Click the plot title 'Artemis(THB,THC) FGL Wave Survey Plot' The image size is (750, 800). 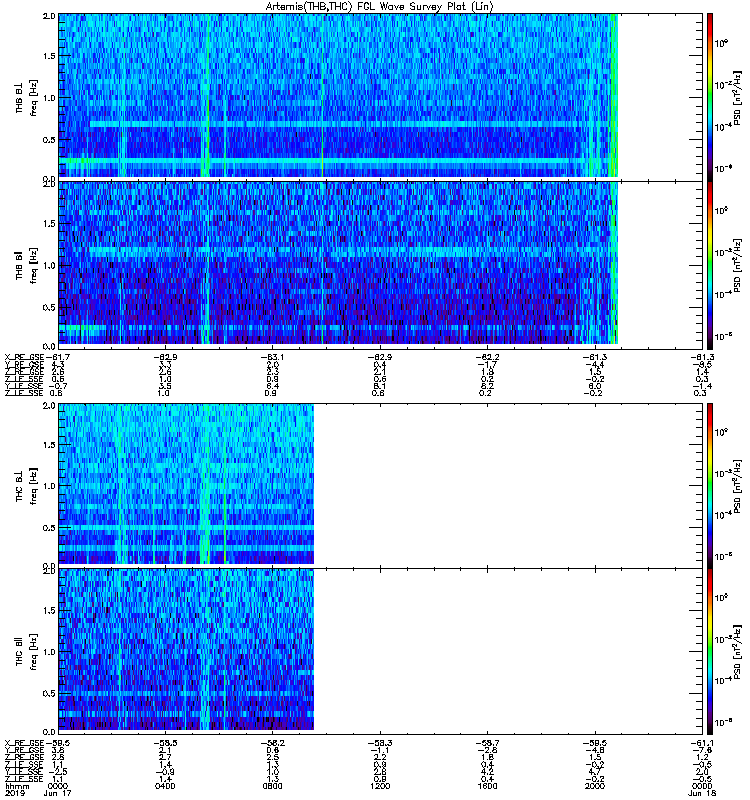click(380, 6)
